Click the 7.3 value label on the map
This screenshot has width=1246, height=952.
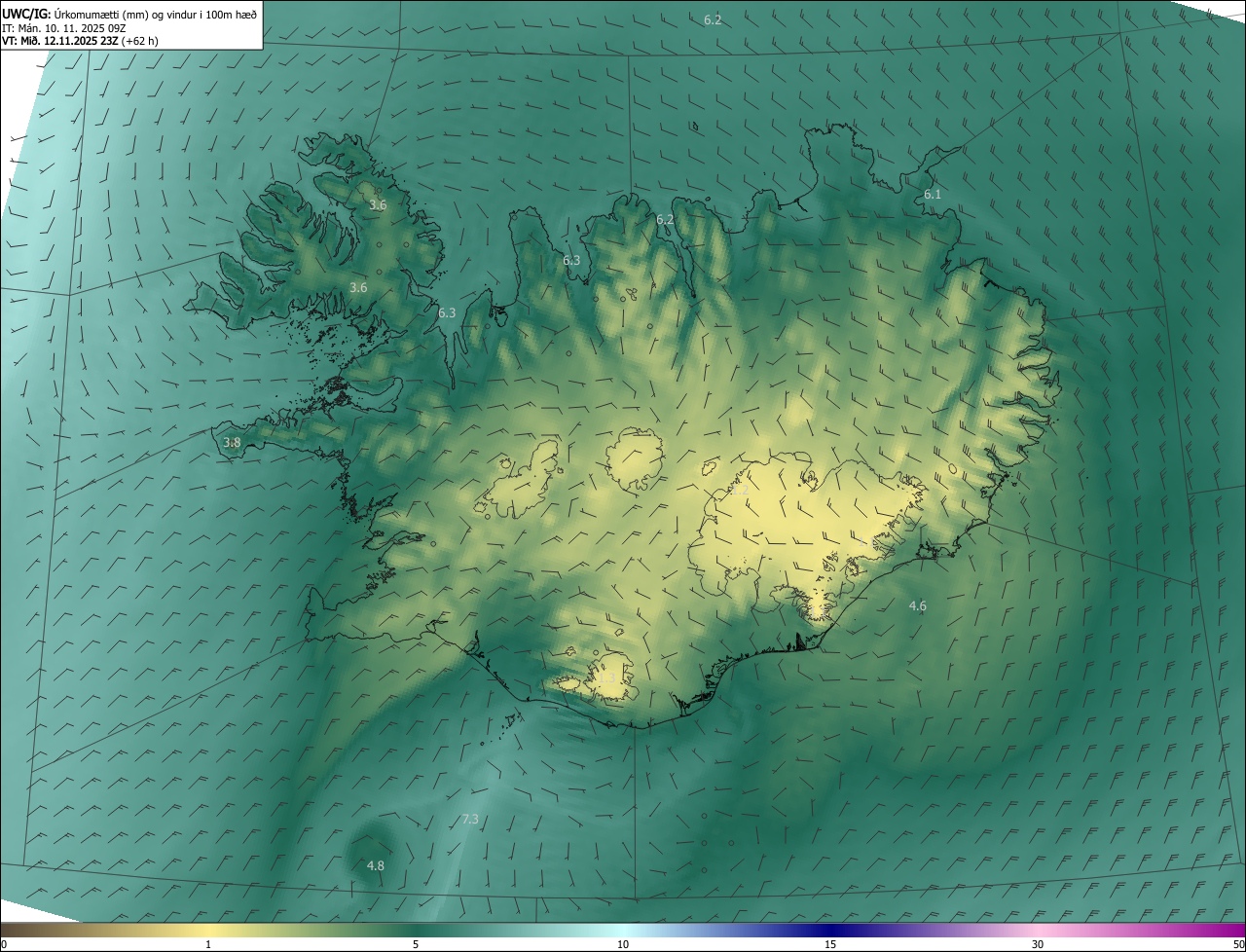470,820
